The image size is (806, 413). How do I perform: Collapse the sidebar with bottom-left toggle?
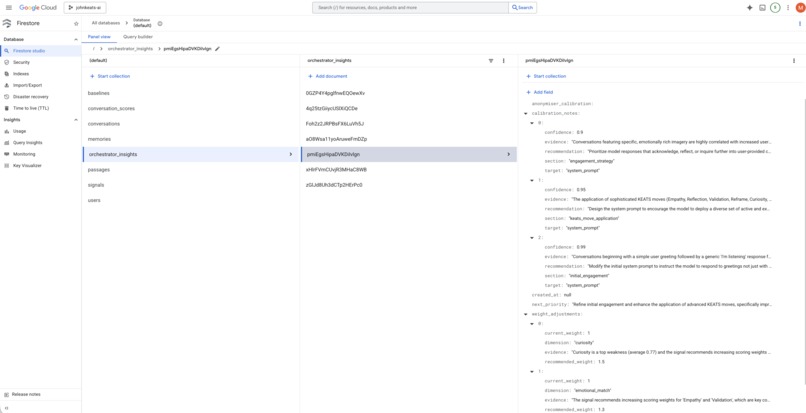(x=6, y=408)
